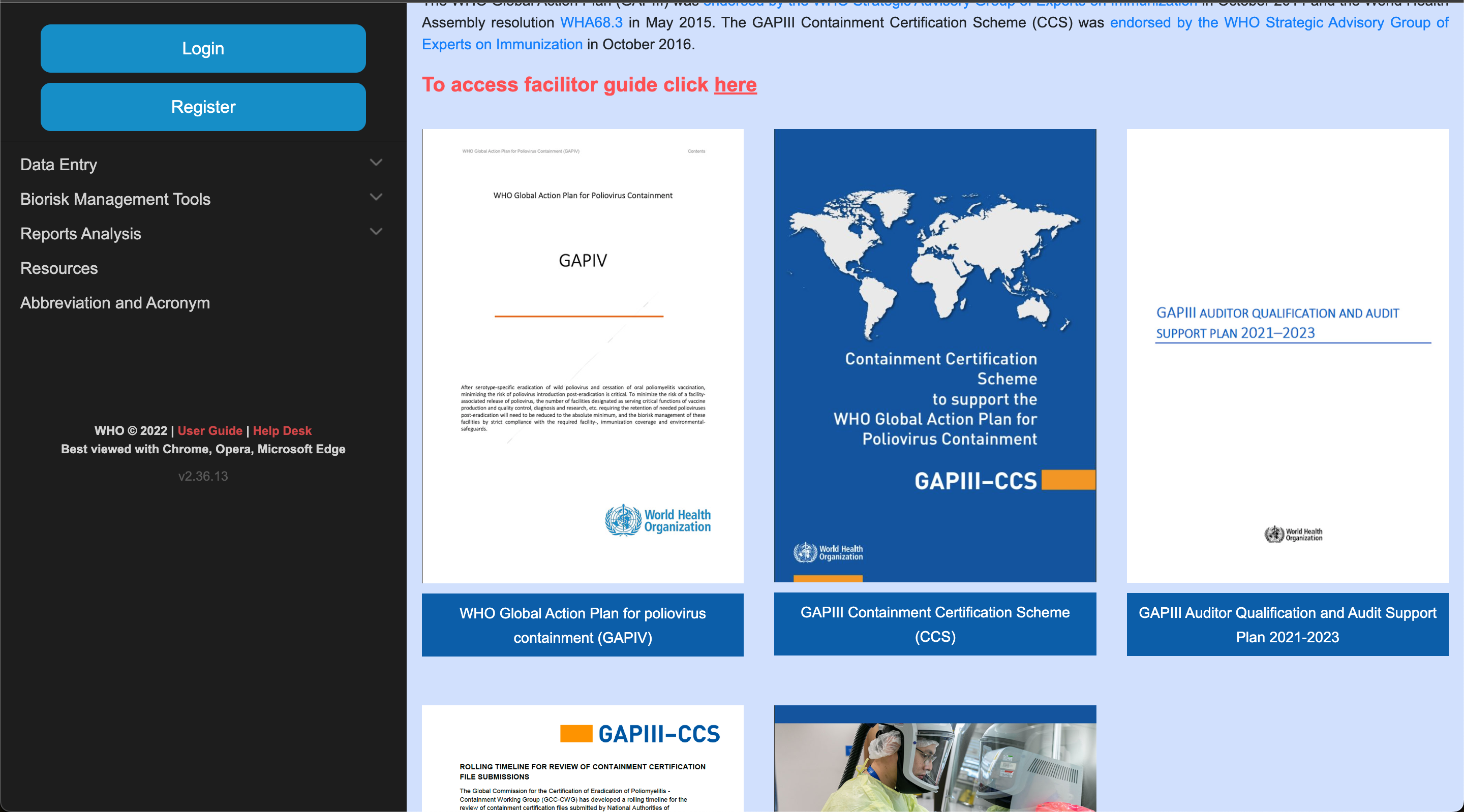Expand the Data Entry chevron

[x=376, y=163]
